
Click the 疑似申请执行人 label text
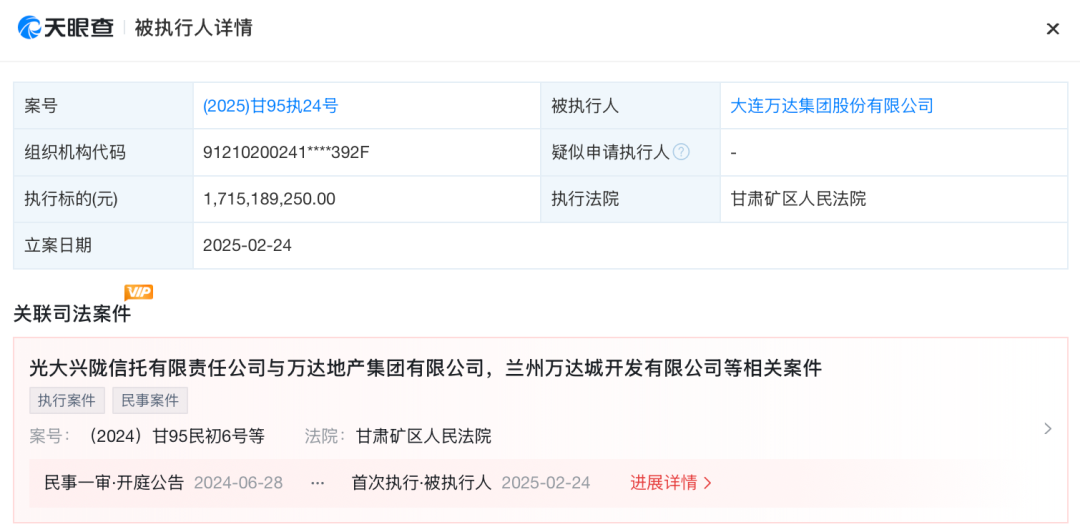coord(610,152)
